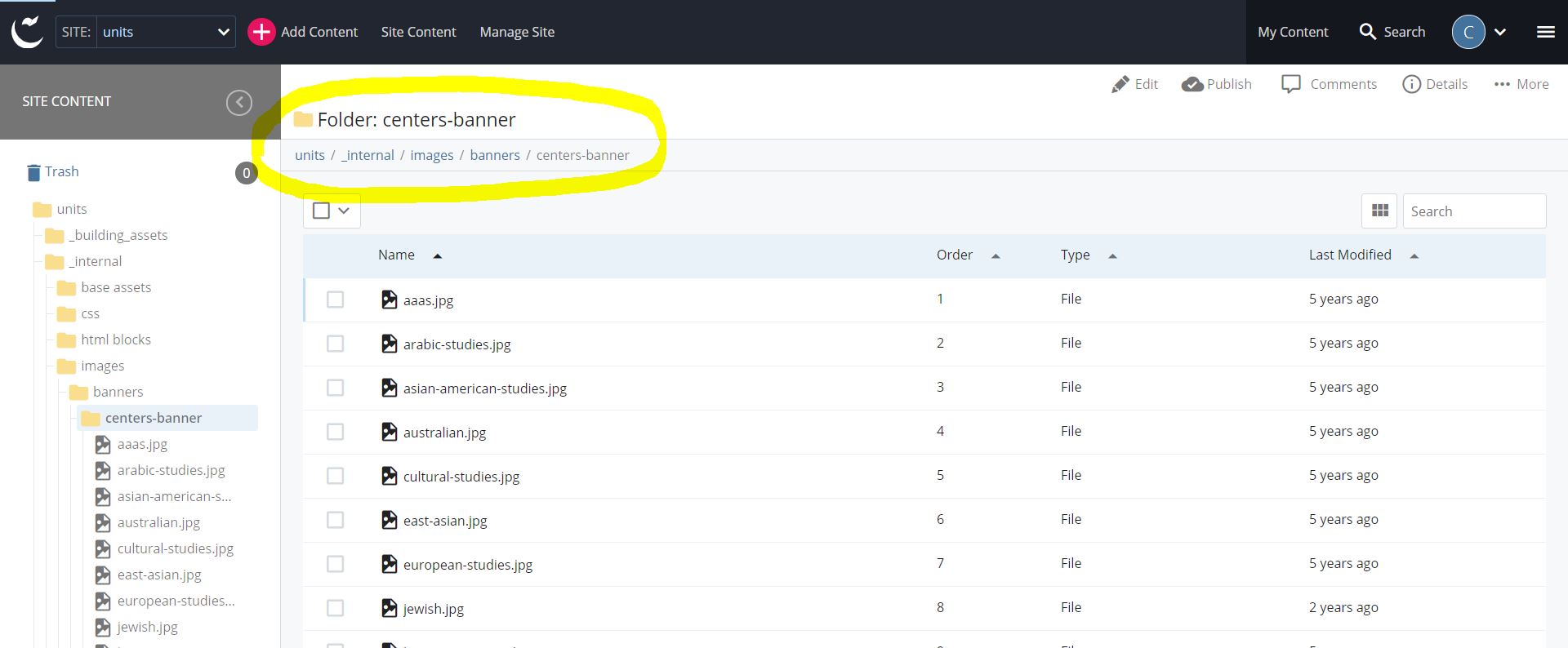The image size is (1568, 648).
Task: Open the _building_assets folder in sidebar
Action: click(x=106, y=236)
